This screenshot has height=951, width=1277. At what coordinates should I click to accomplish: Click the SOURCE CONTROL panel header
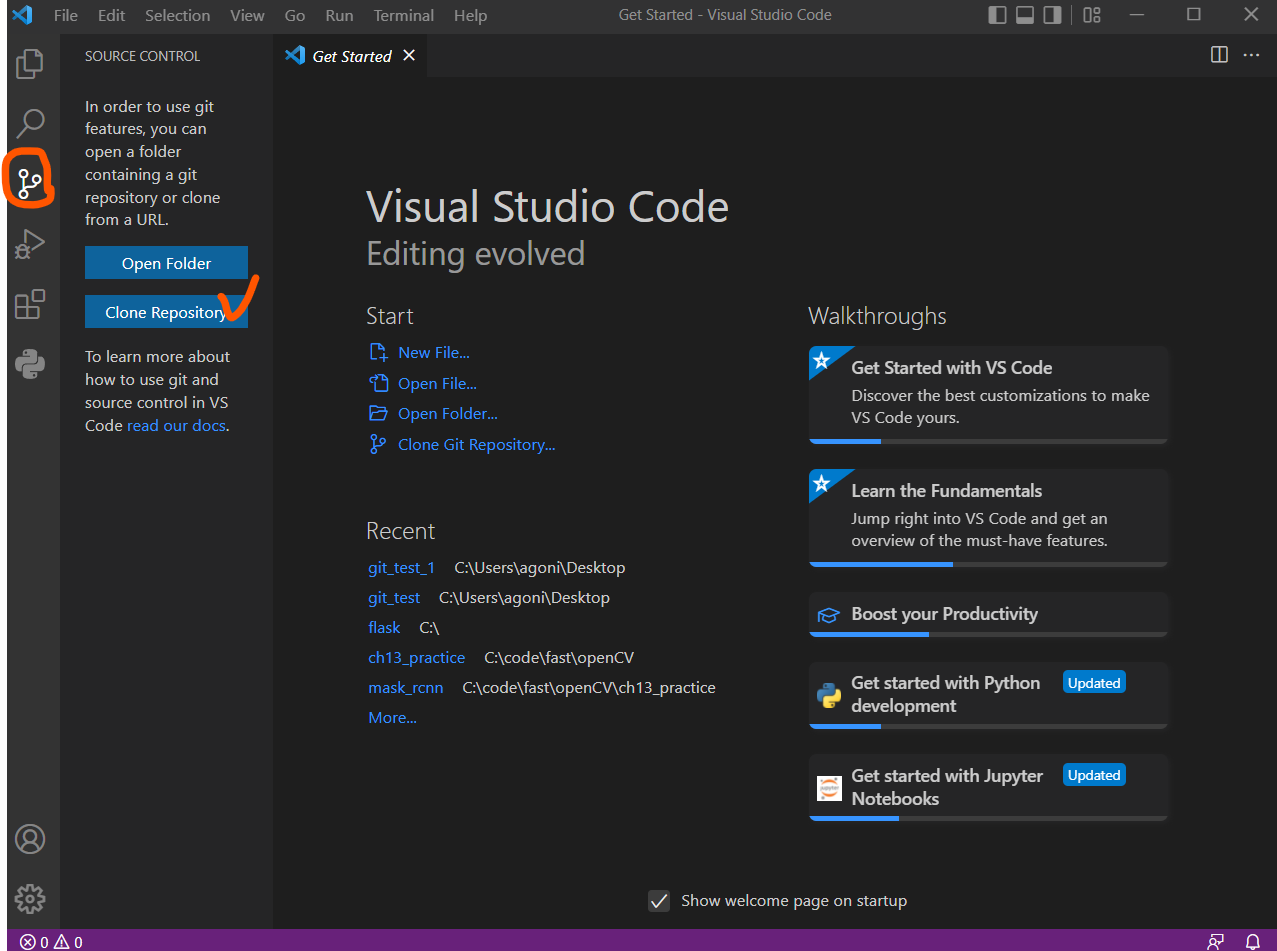[x=142, y=56]
